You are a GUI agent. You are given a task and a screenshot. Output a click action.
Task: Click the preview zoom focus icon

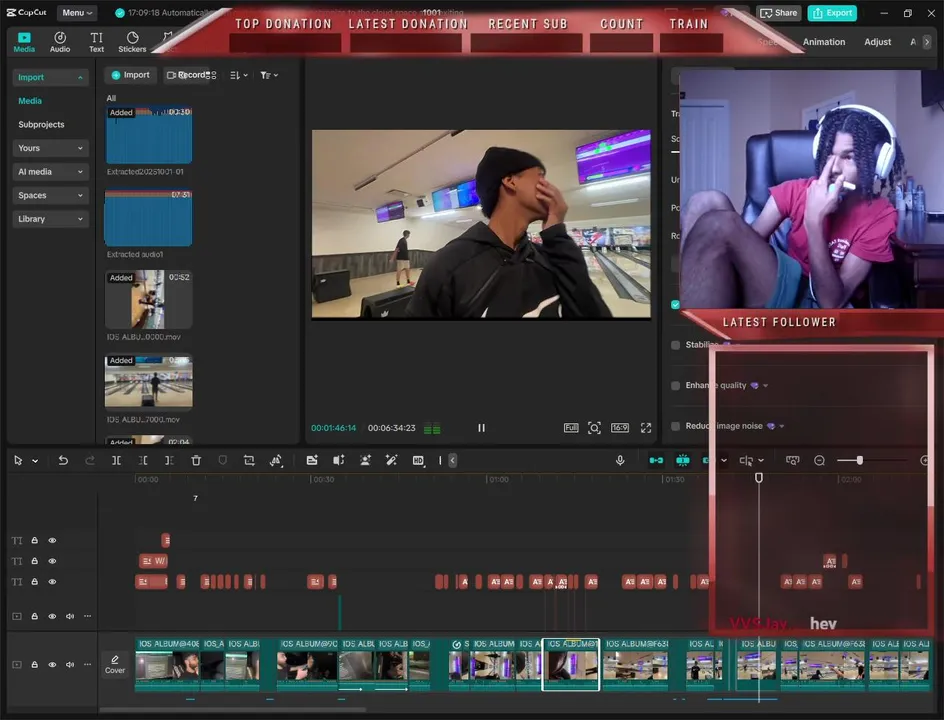point(594,428)
